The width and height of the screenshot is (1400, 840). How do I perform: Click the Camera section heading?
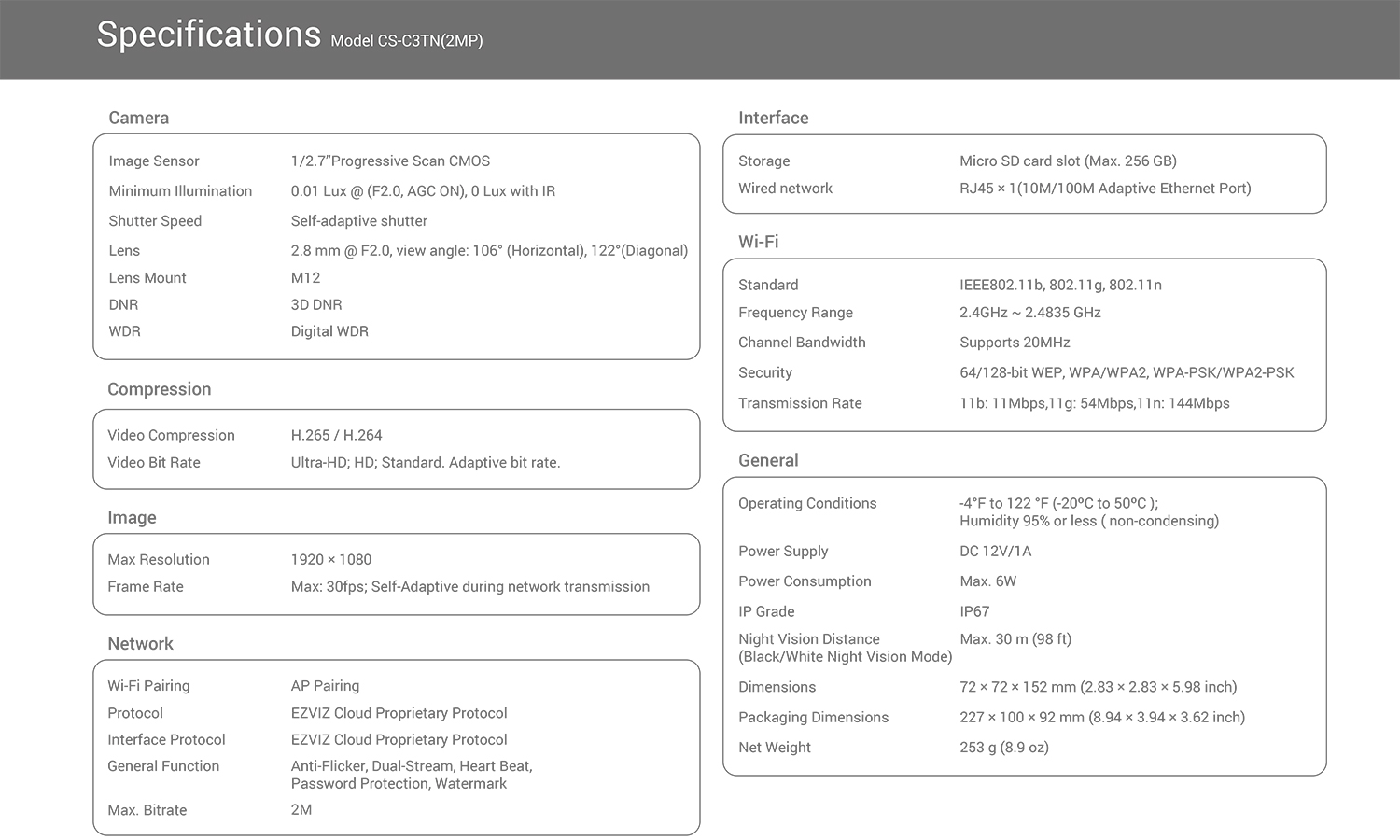tap(138, 118)
